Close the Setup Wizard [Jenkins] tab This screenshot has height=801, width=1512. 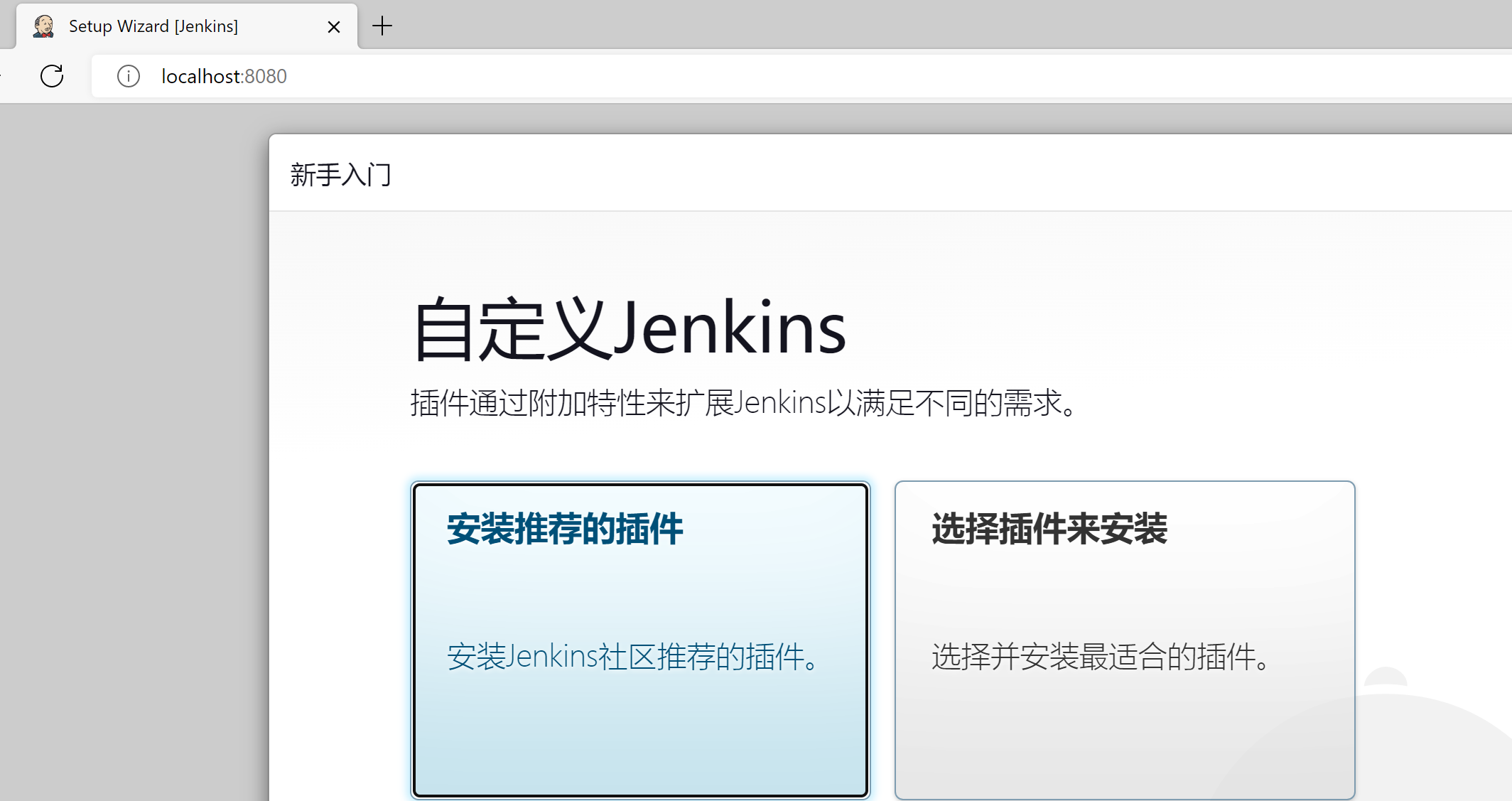[x=333, y=27]
